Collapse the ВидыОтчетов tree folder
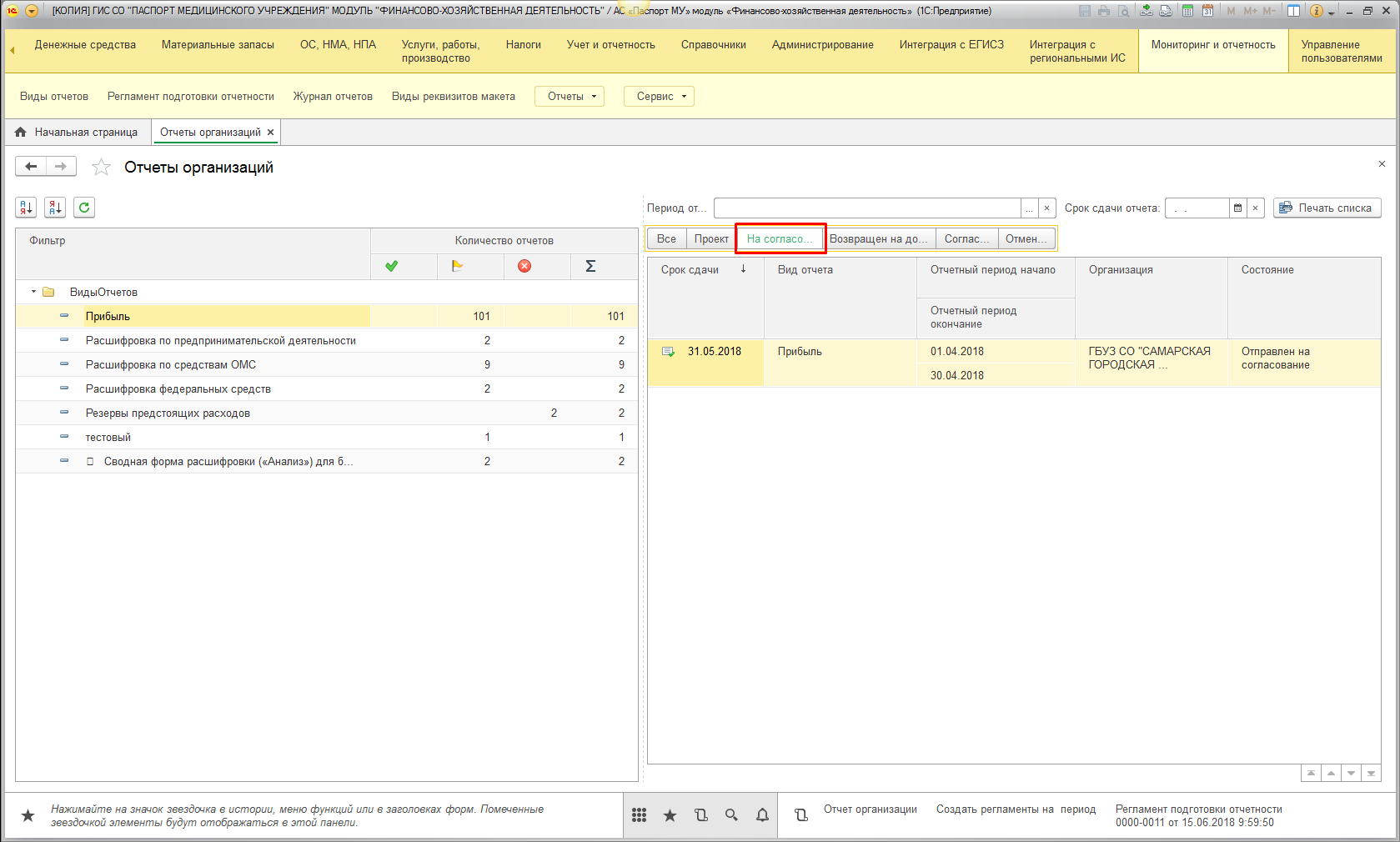Viewport: 1400px width, 842px height. coord(33,292)
